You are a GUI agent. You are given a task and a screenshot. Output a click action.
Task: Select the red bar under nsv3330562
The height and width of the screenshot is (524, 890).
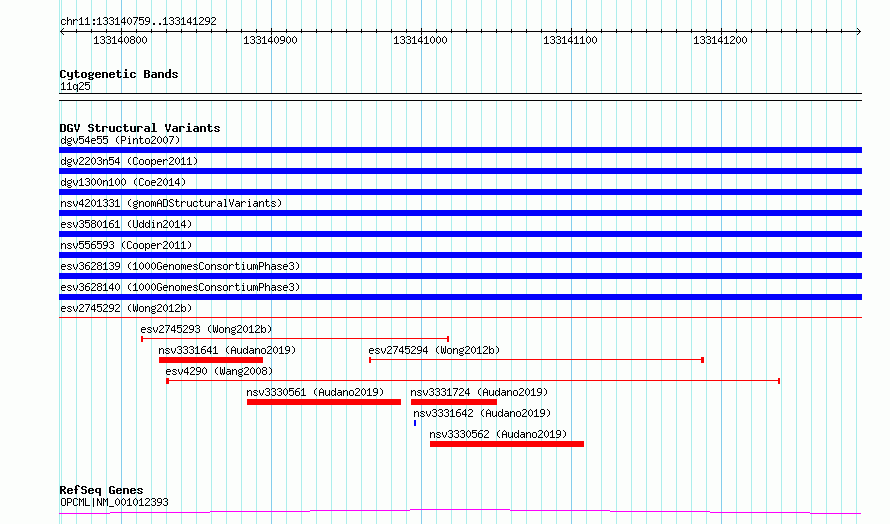507,444
